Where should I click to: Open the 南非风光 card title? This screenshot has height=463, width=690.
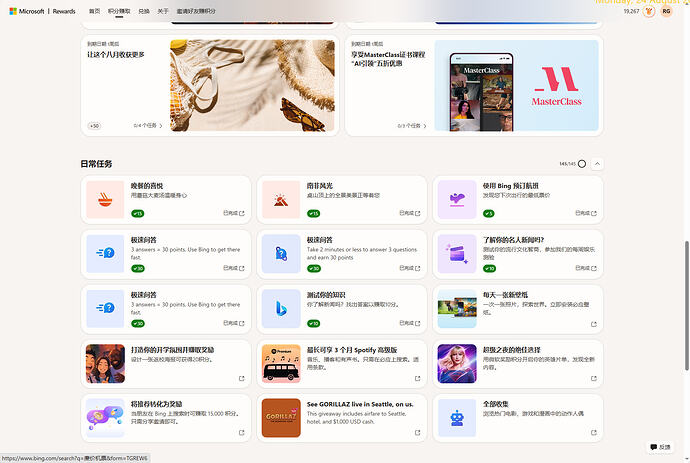click(320, 186)
